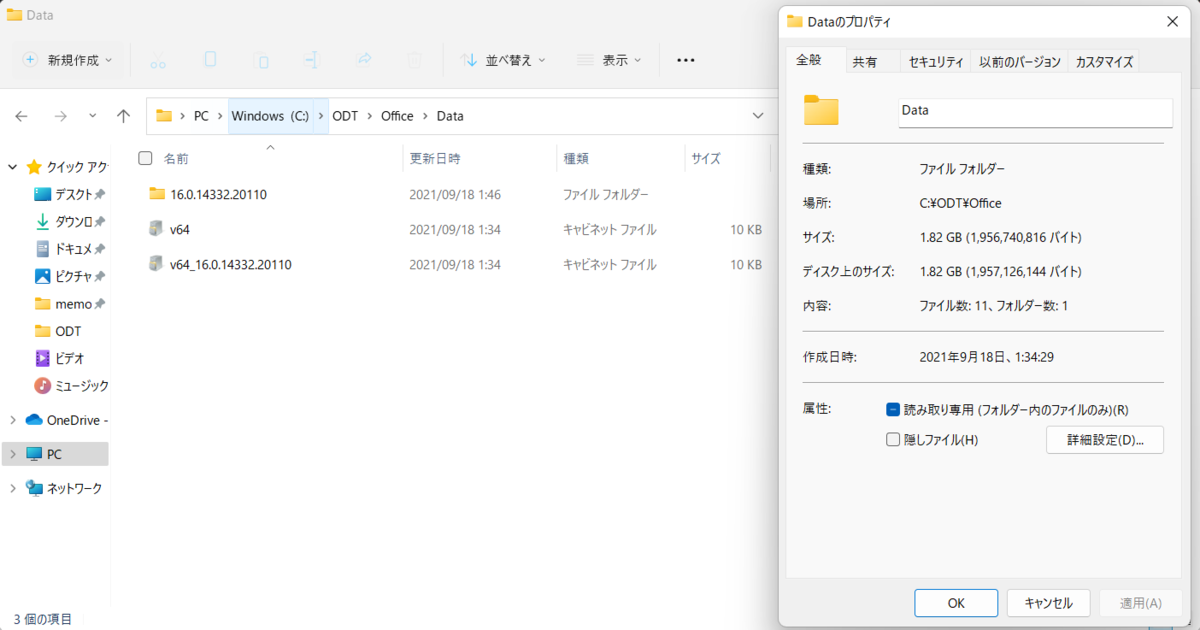This screenshot has width=1200, height=630.
Task: Click the Cut scissors icon in toolbar
Action: [158, 60]
